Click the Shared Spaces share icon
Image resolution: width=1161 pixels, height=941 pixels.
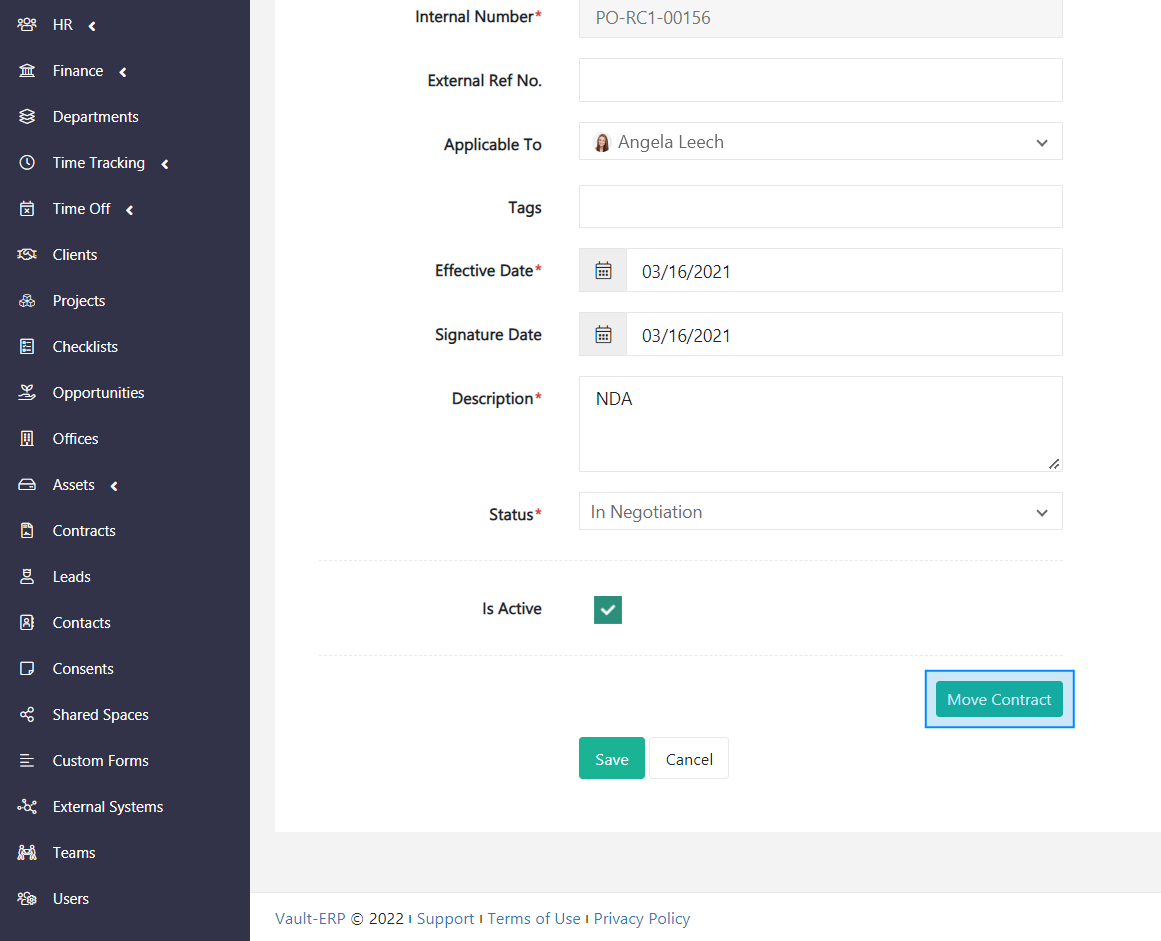pos(27,715)
